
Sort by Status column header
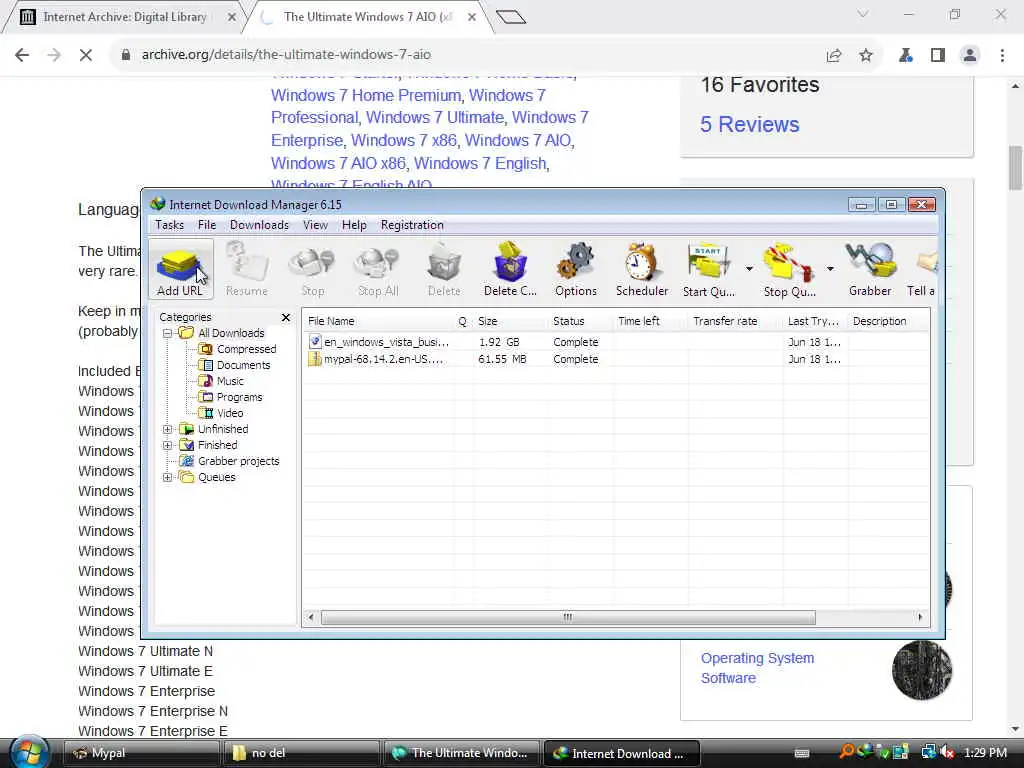point(580,321)
